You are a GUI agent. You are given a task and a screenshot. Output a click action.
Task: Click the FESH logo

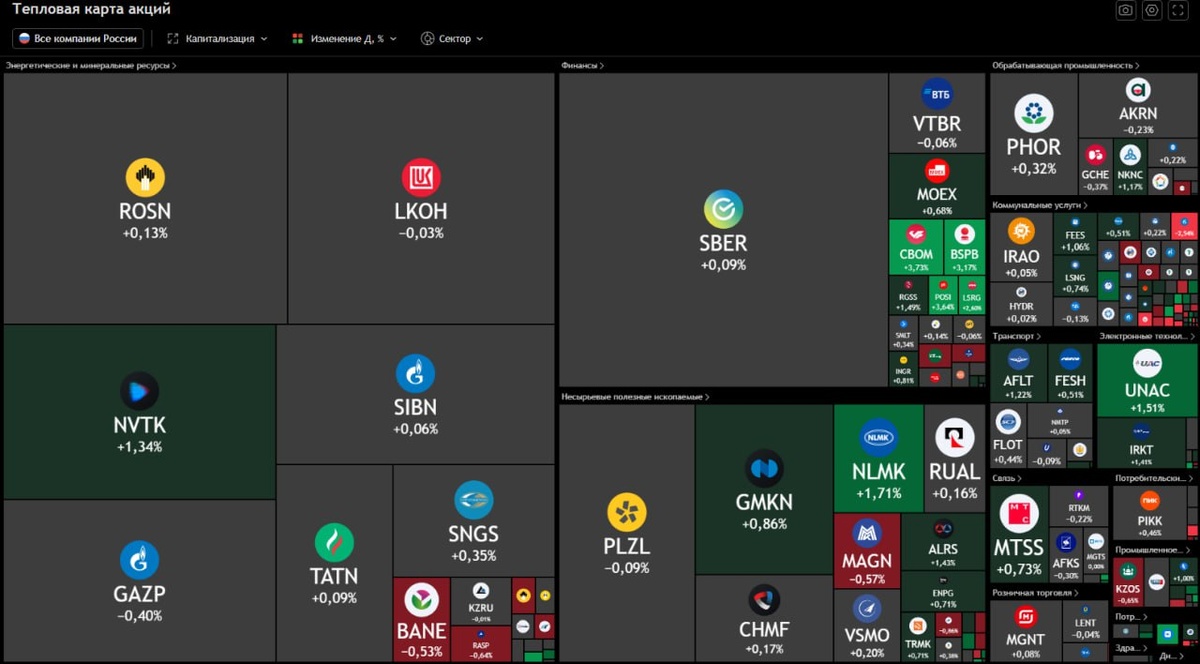[1070, 359]
